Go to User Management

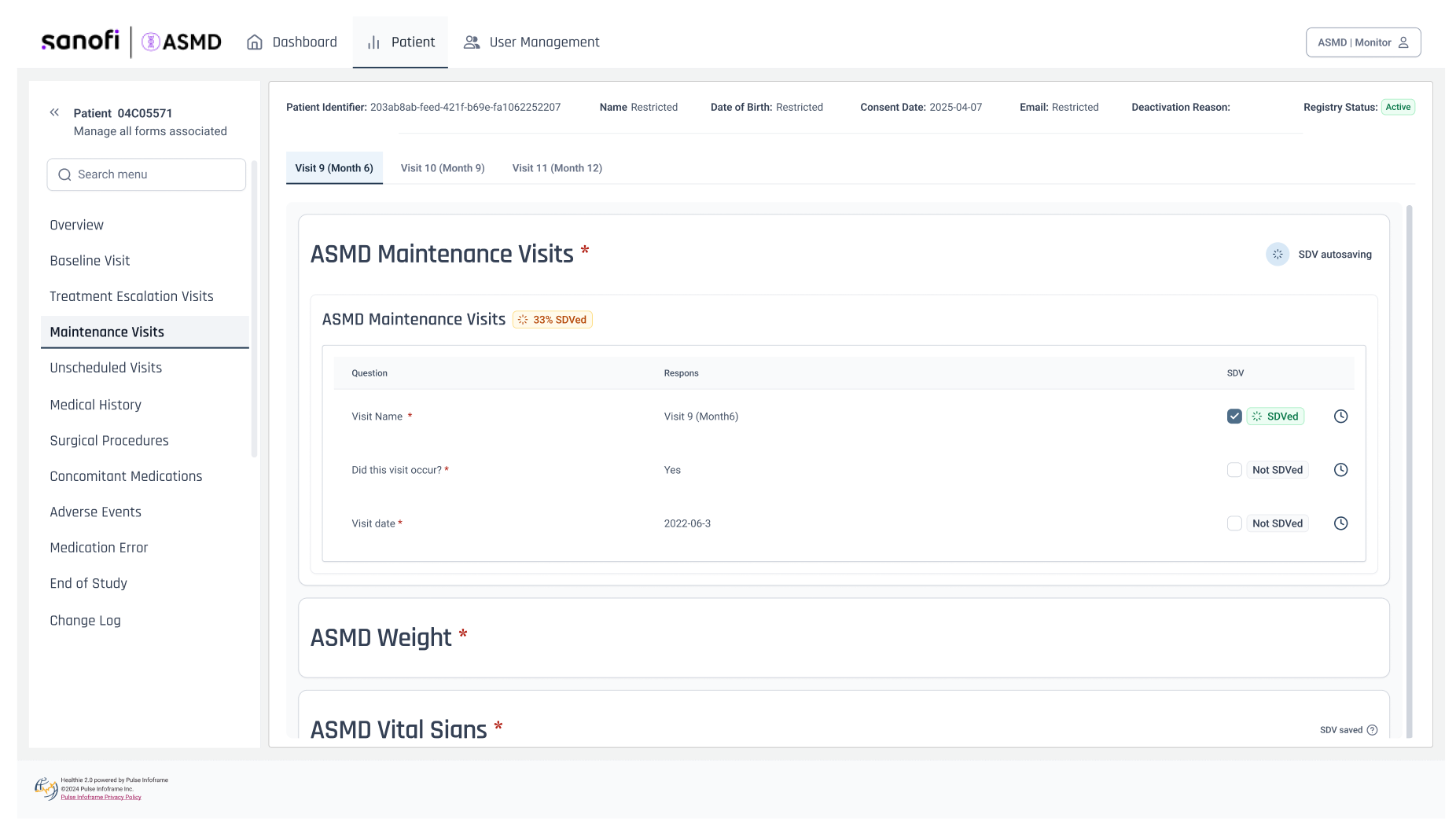coord(531,42)
